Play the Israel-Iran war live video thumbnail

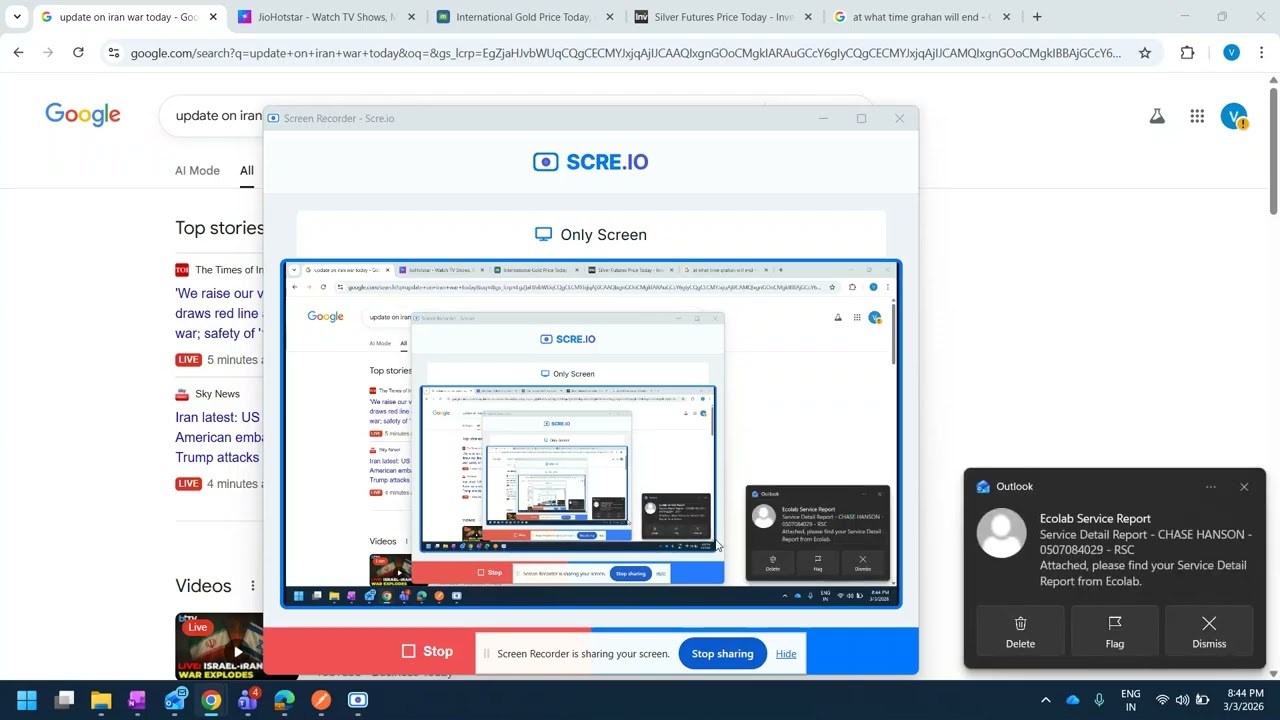click(x=219, y=646)
